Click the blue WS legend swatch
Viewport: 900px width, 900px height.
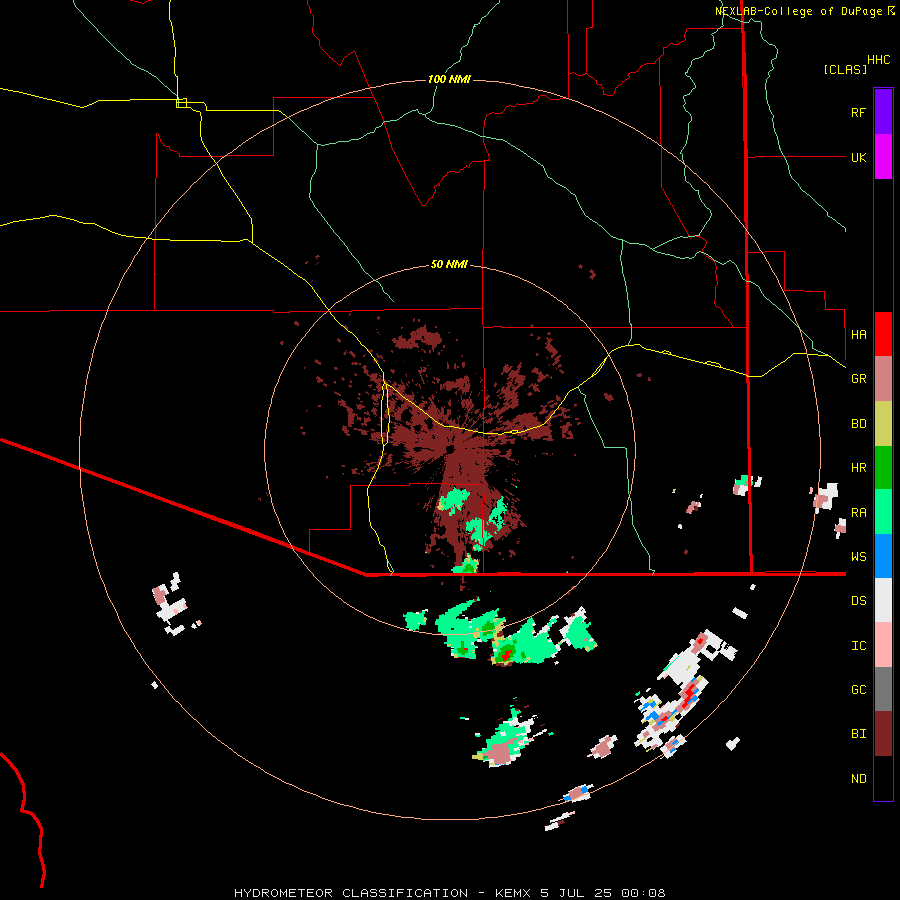[883, 556]
